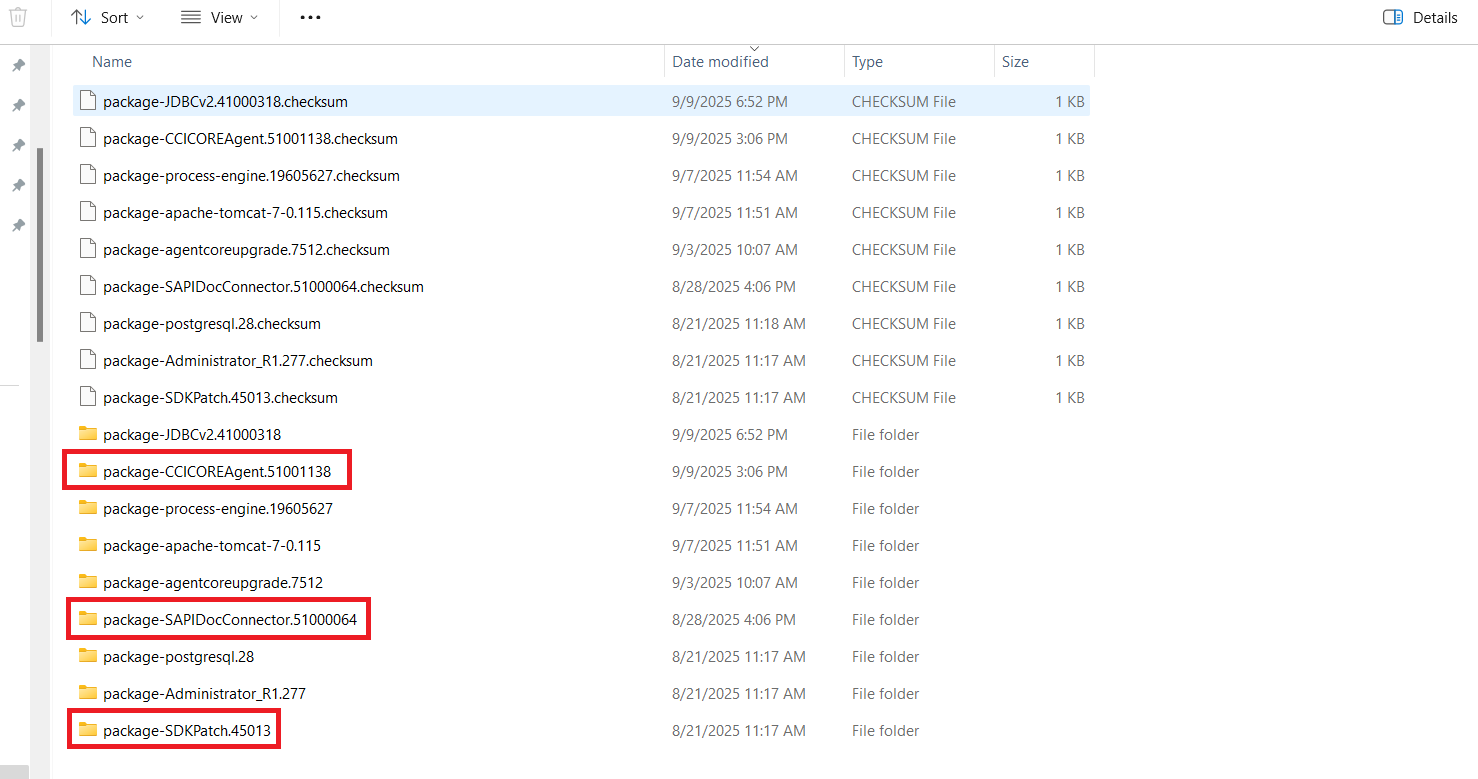This screenshot has height=779, width=1478.
Task: Open the View dropdown menu
Action: [219, 17]
